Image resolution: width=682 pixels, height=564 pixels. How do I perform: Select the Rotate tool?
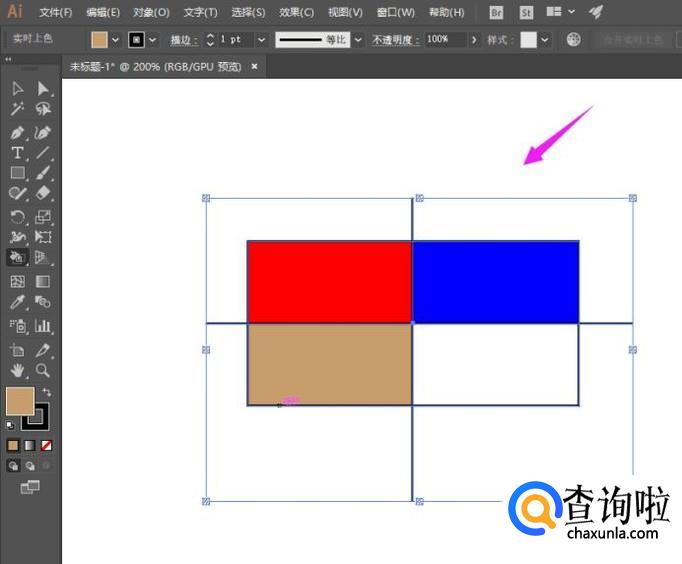point(18,217)
